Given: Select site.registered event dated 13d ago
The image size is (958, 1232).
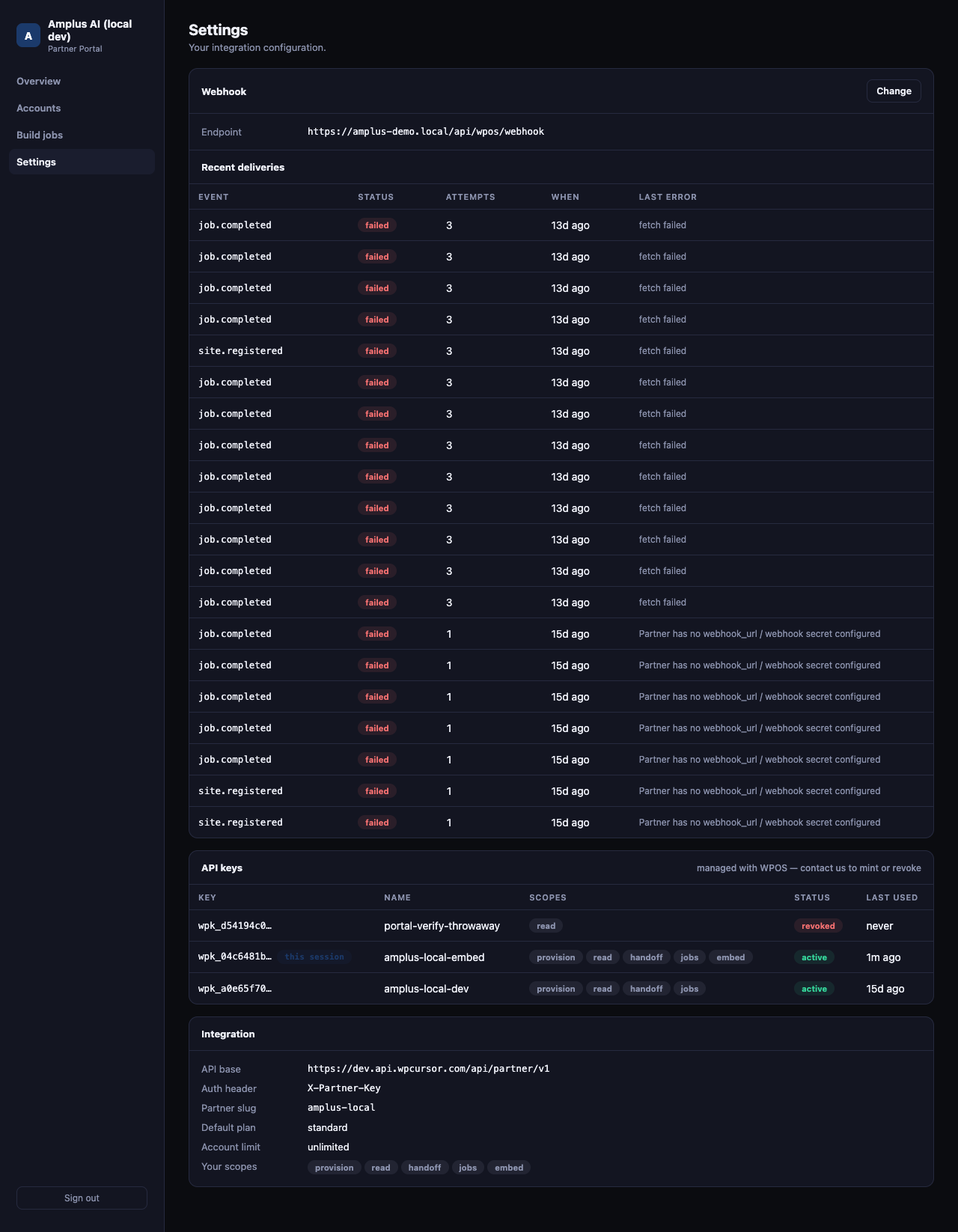Looking at the screenshot, I should tap(240, 351).
